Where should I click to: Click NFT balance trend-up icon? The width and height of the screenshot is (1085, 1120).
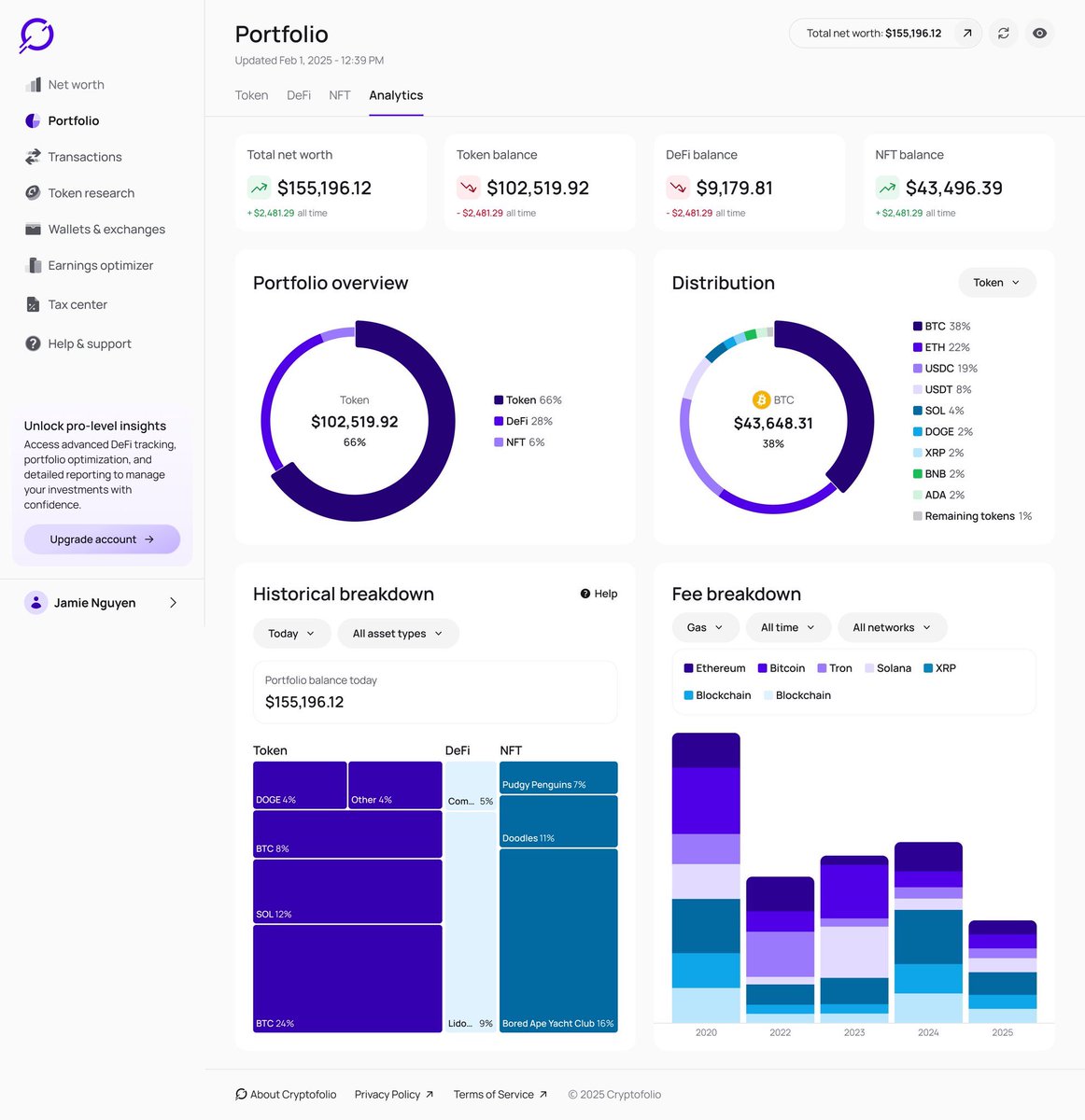(887, 189)
